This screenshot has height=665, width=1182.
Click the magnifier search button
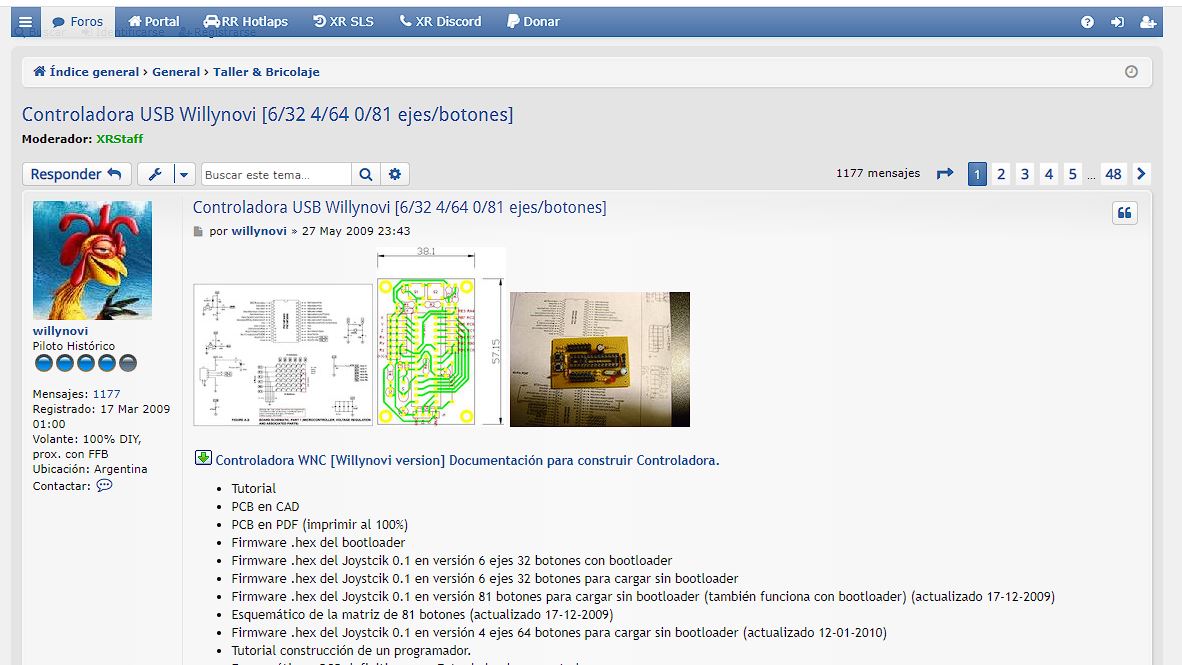pos(366,174)
